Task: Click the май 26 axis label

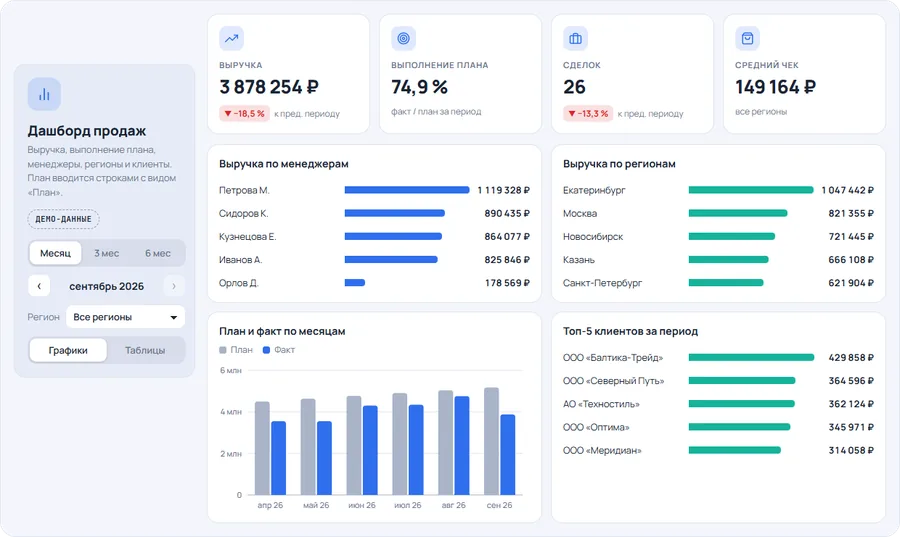Action: click(316, 505)
